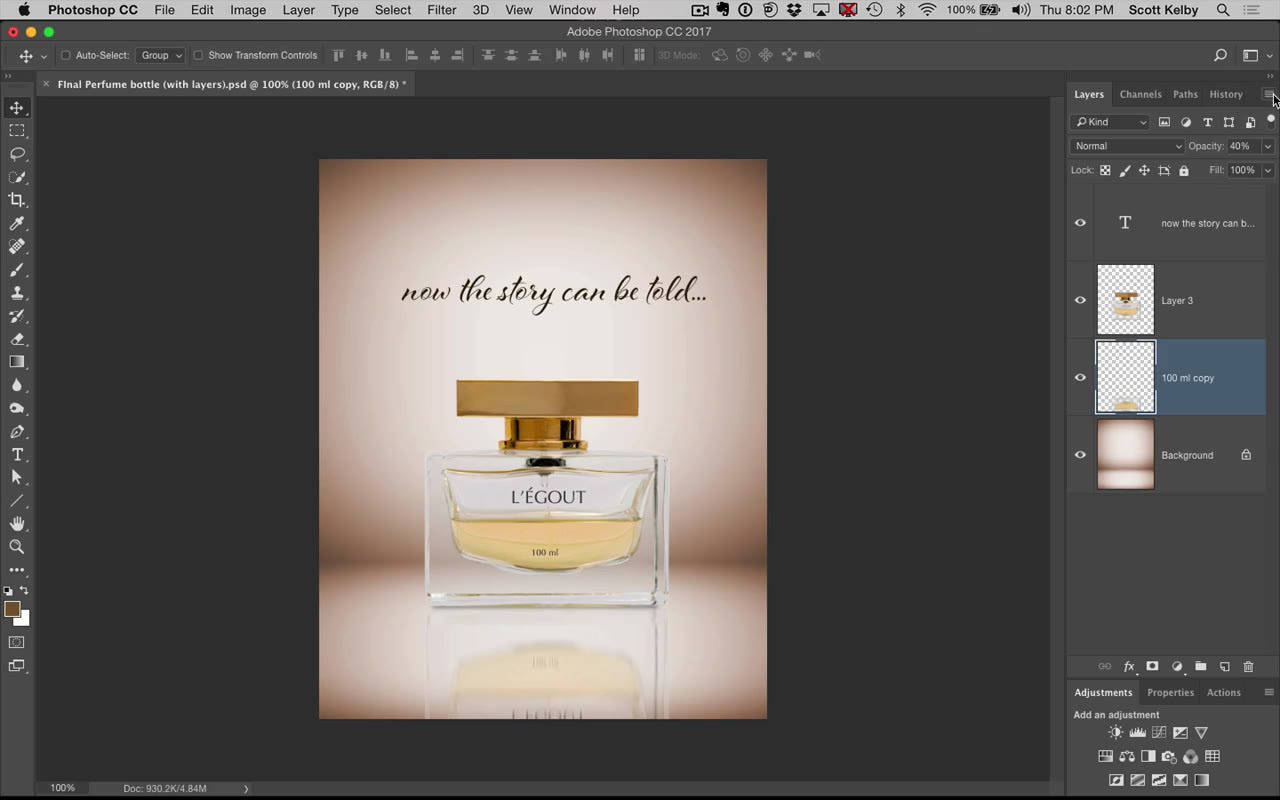
Task: Open the Filter menu
Action: 441,10
